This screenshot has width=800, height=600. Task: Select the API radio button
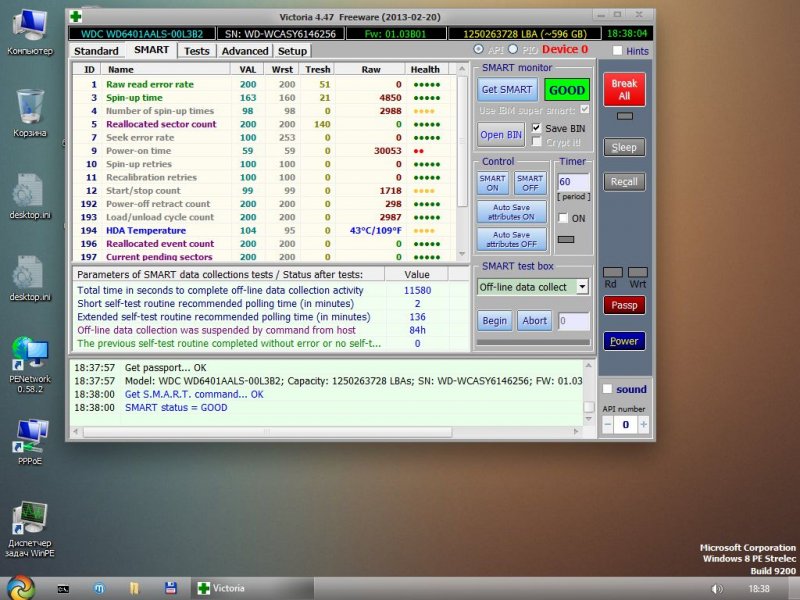(479, 50)
